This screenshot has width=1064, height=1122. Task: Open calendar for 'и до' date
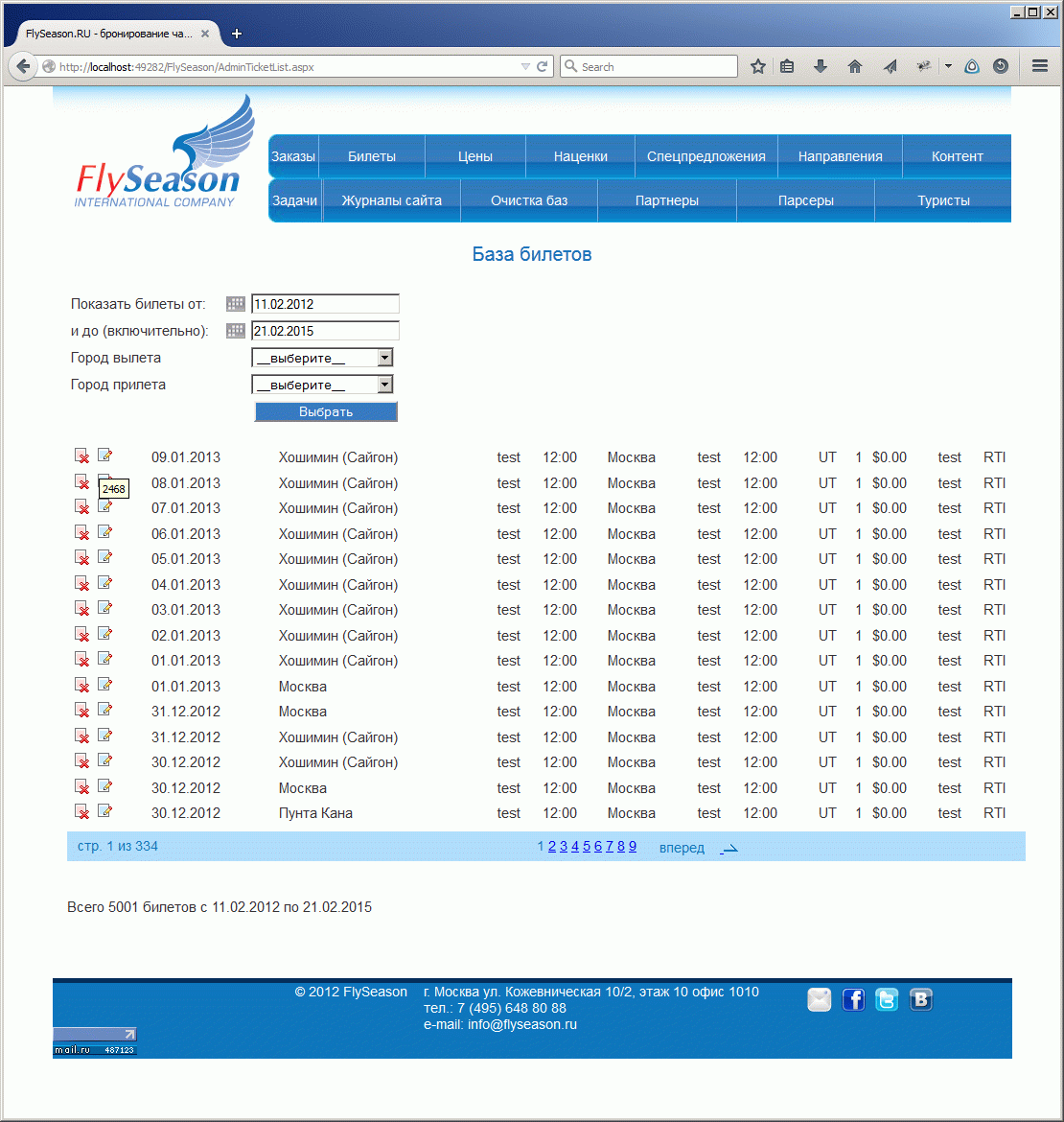click(235, 331)
